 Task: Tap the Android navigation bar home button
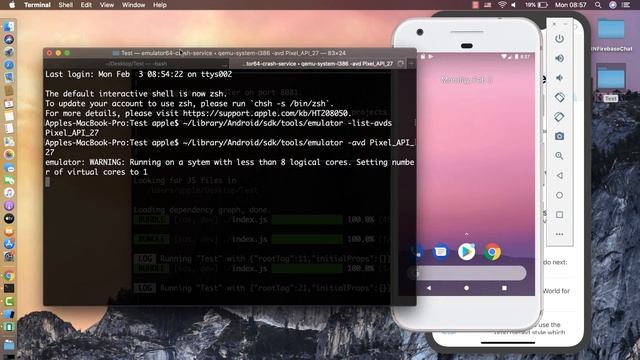tap(466, 288)
